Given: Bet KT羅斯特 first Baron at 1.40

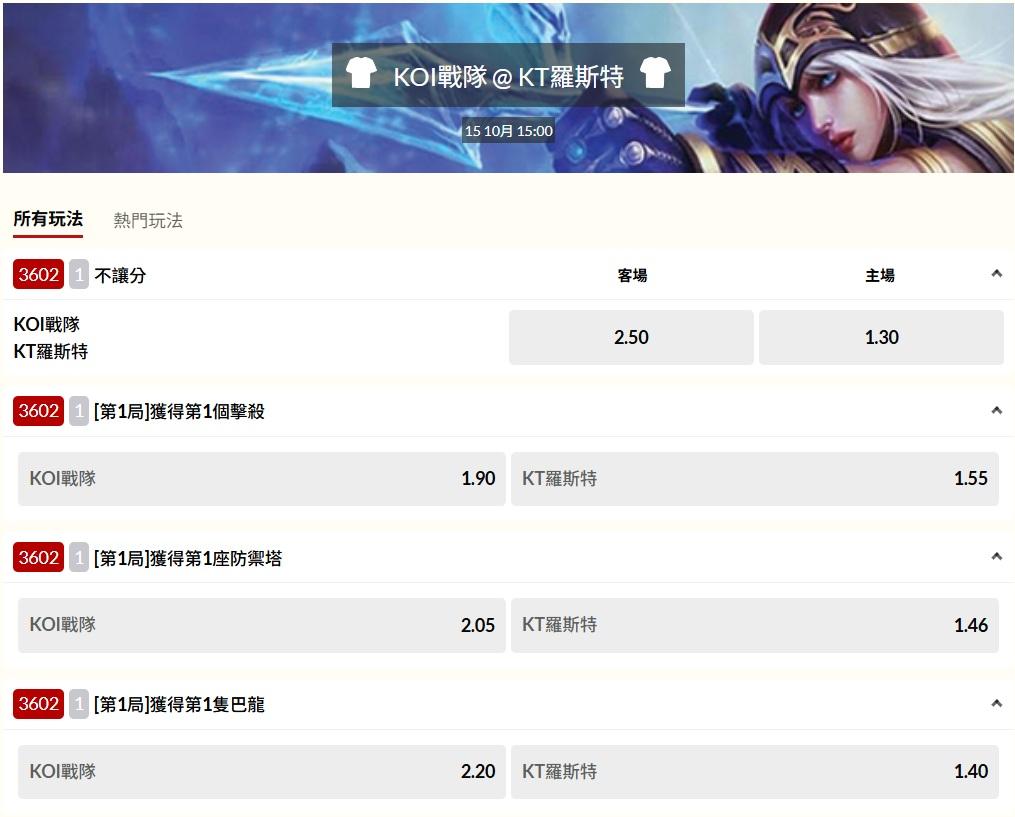Looking at the screenshot, I should [755, 771].
